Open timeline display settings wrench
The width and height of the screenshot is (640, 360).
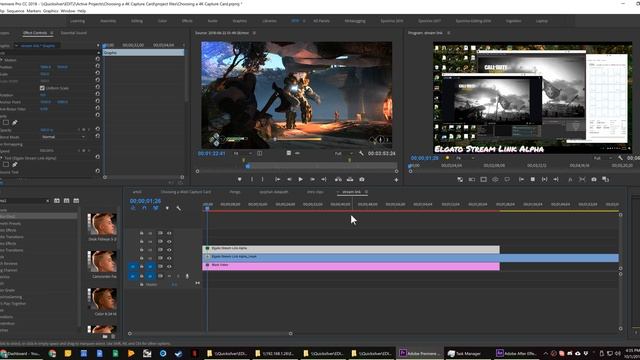click(x=178, y=208)
